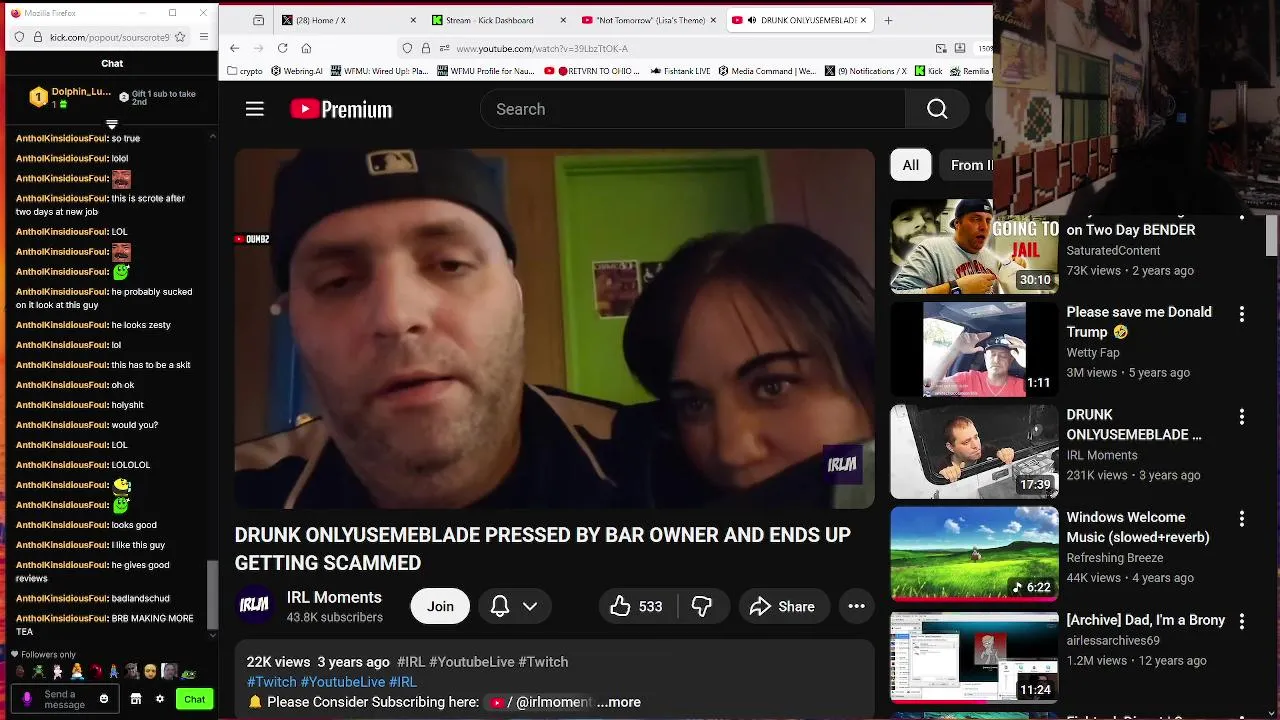Open the Windows Welcome Music thumbnail

974,554
